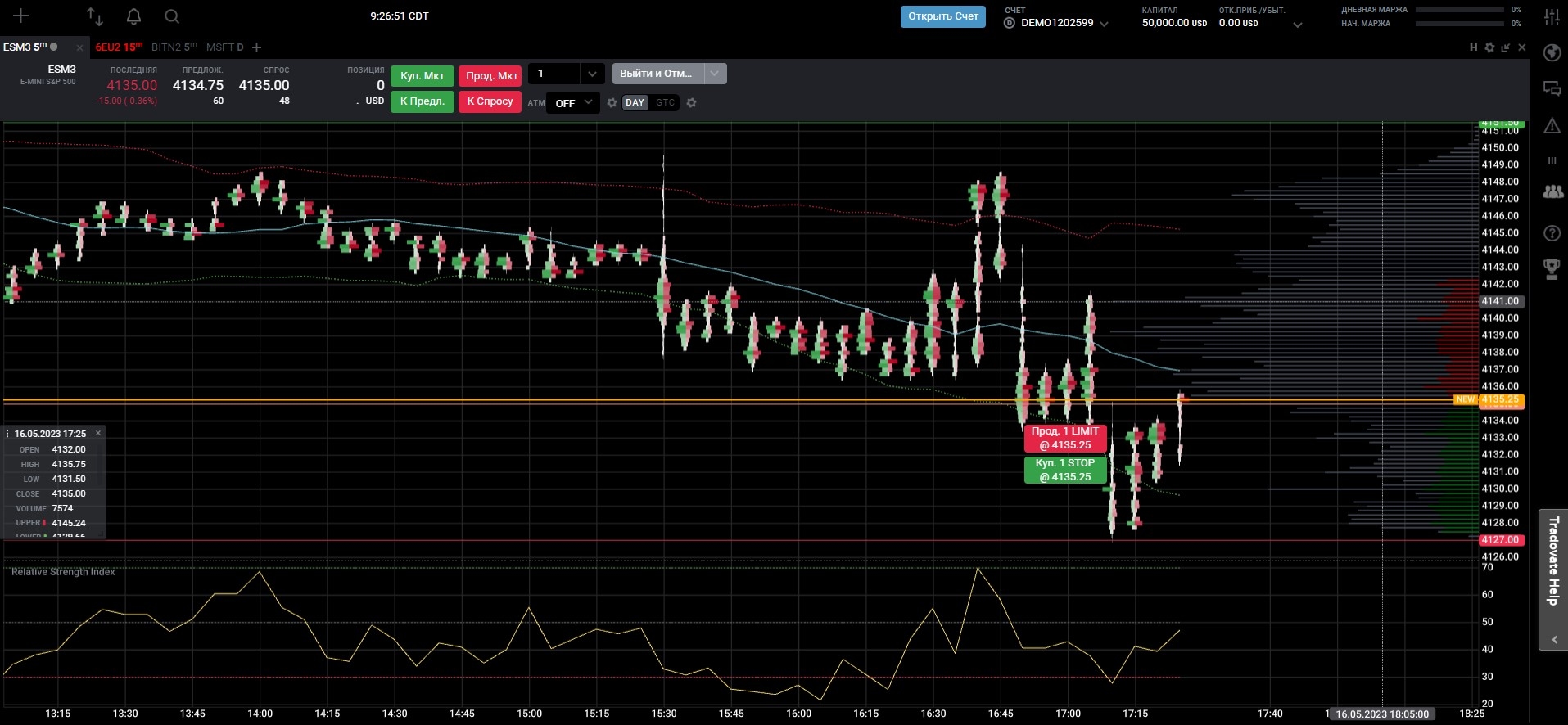Click the warning triangle icon in sidebar
The image size is (1568, 725).
pyautogui.click(x=1552, y=125)
